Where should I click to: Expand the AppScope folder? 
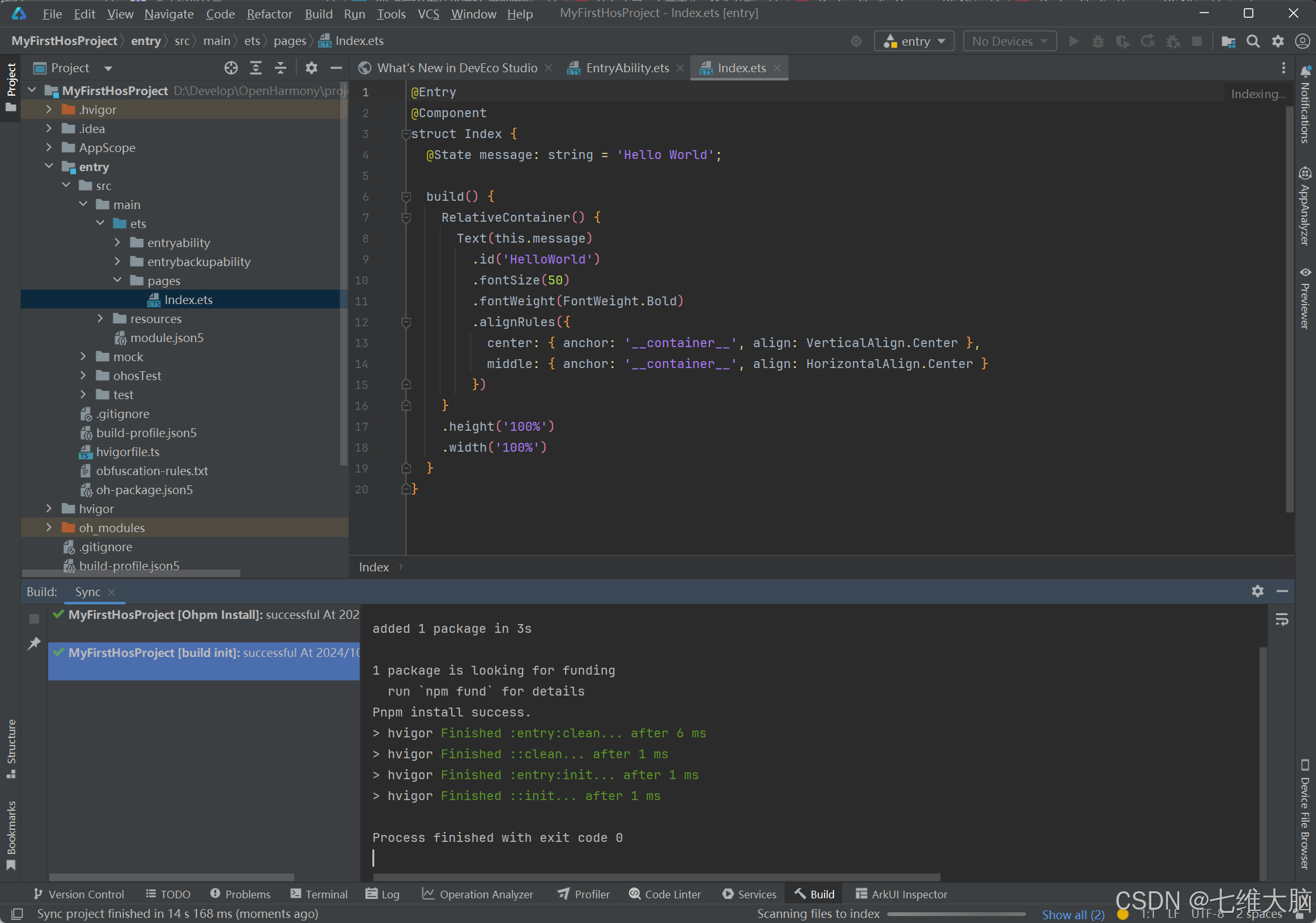point(49,148)
